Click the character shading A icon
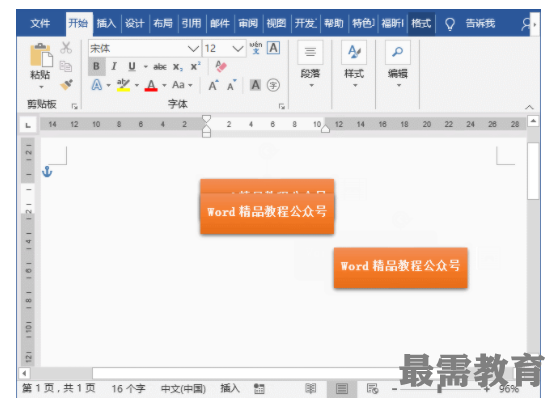 [x=255, y=85]
